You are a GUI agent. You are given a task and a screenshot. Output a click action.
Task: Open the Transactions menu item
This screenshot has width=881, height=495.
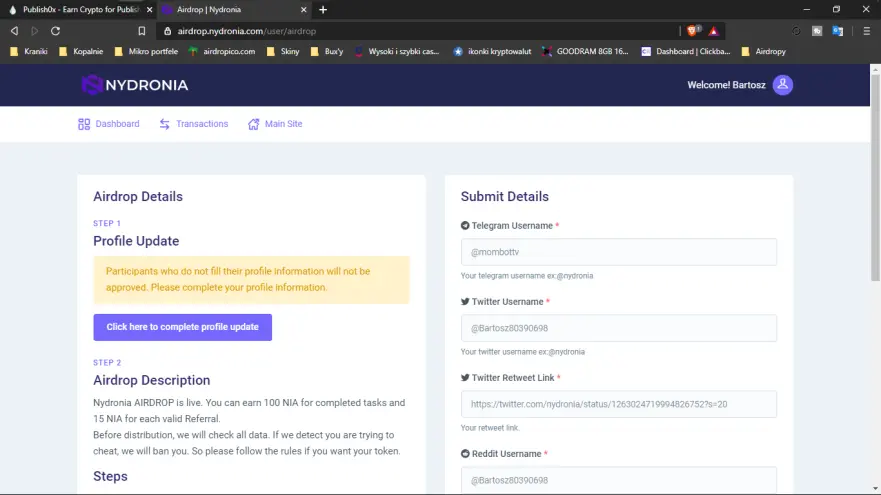194,124
